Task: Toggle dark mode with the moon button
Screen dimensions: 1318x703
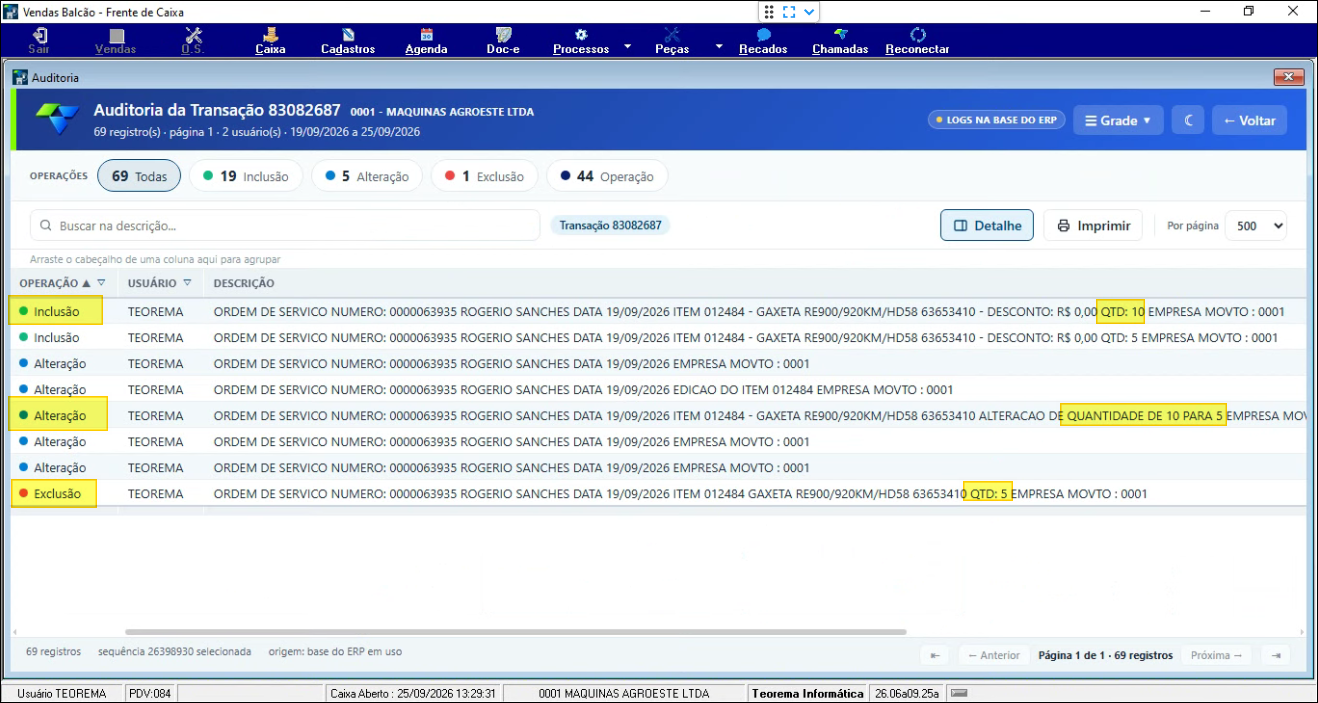Action: point(1188,121)
